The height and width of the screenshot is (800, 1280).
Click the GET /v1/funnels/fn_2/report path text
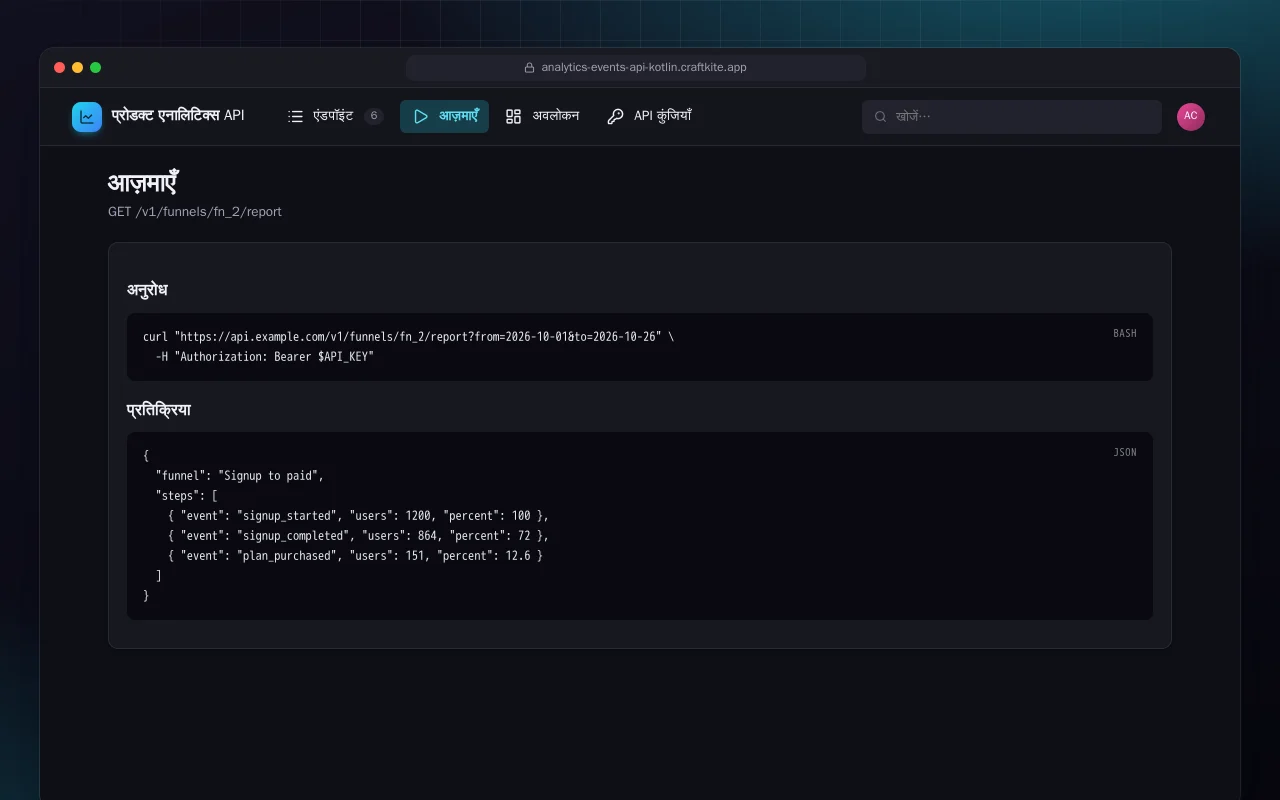pyautogui.click(x=195, y=212)
